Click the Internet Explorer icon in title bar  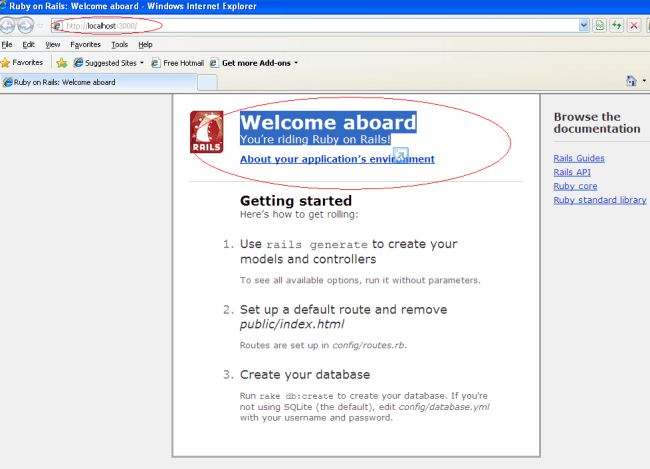point(3,6)
